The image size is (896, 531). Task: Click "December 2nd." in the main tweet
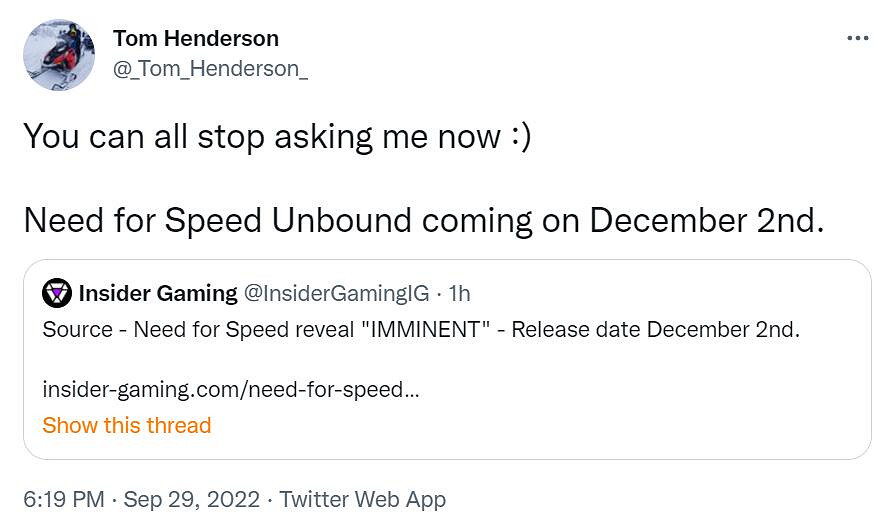pos(707,220)
